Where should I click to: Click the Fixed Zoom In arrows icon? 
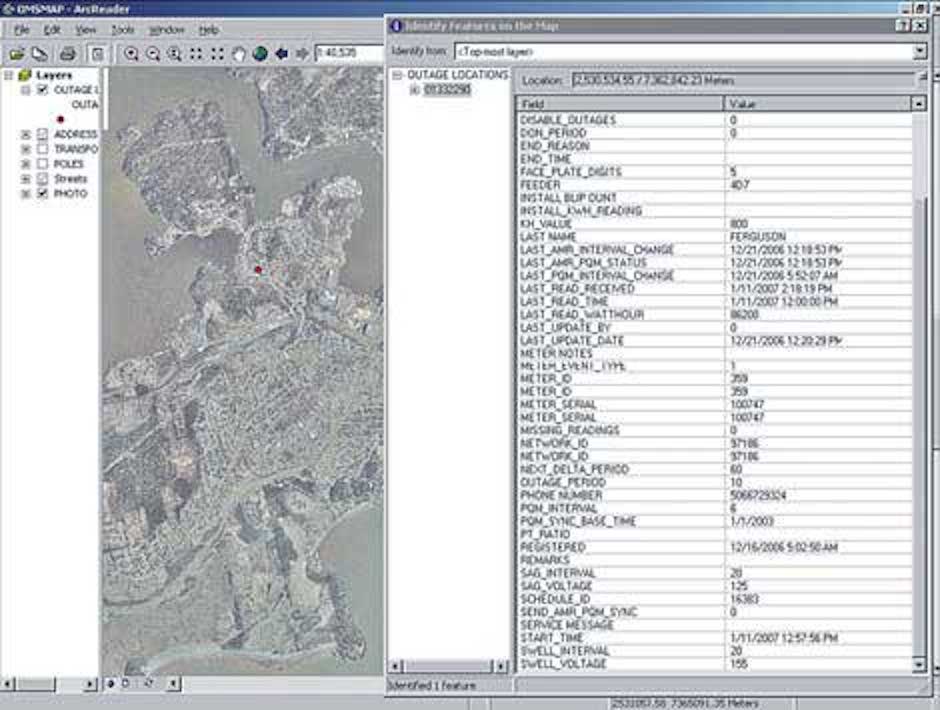pyautogui.click(x=196, y=54)
